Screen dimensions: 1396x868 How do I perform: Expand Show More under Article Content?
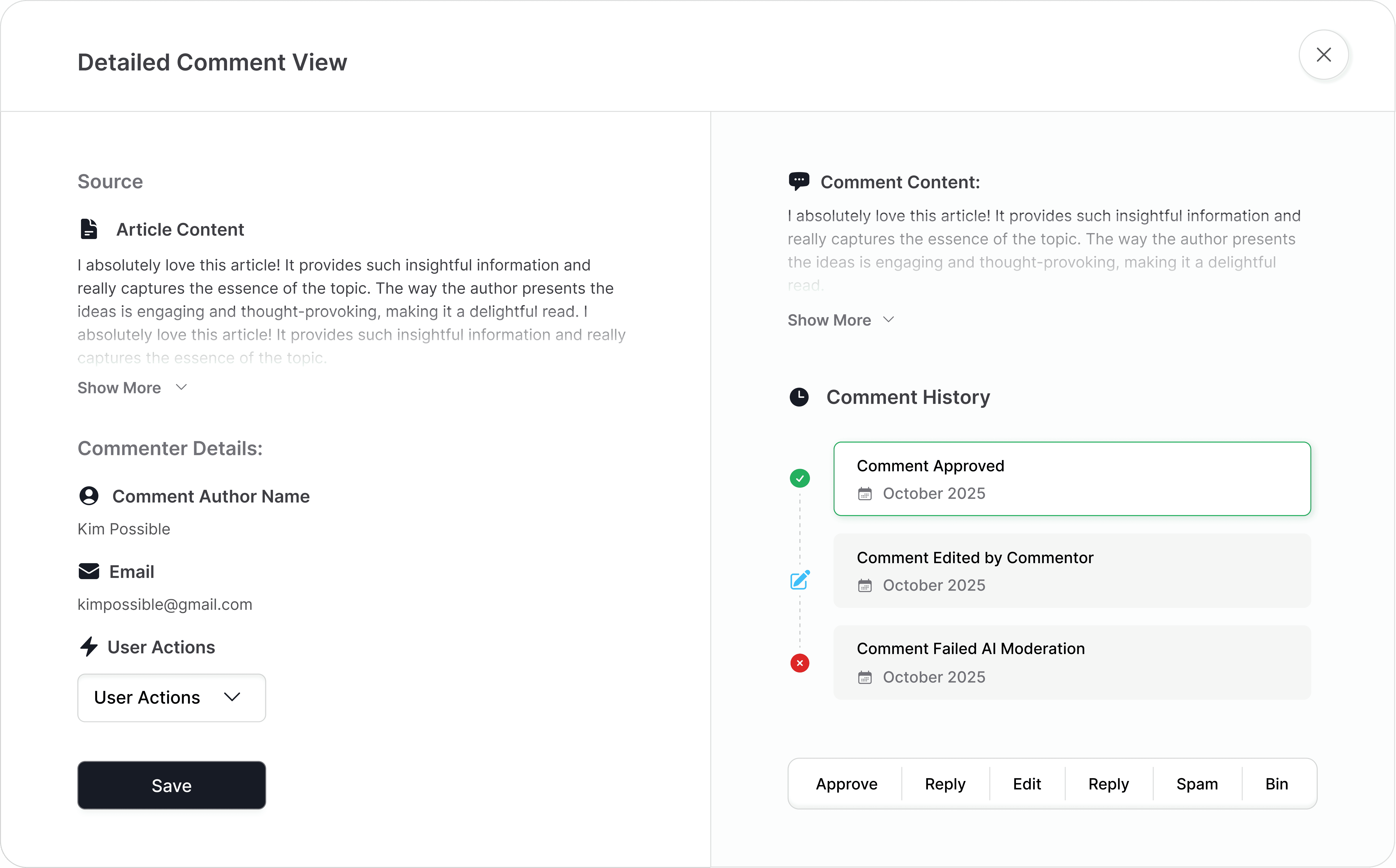point(132,387)
